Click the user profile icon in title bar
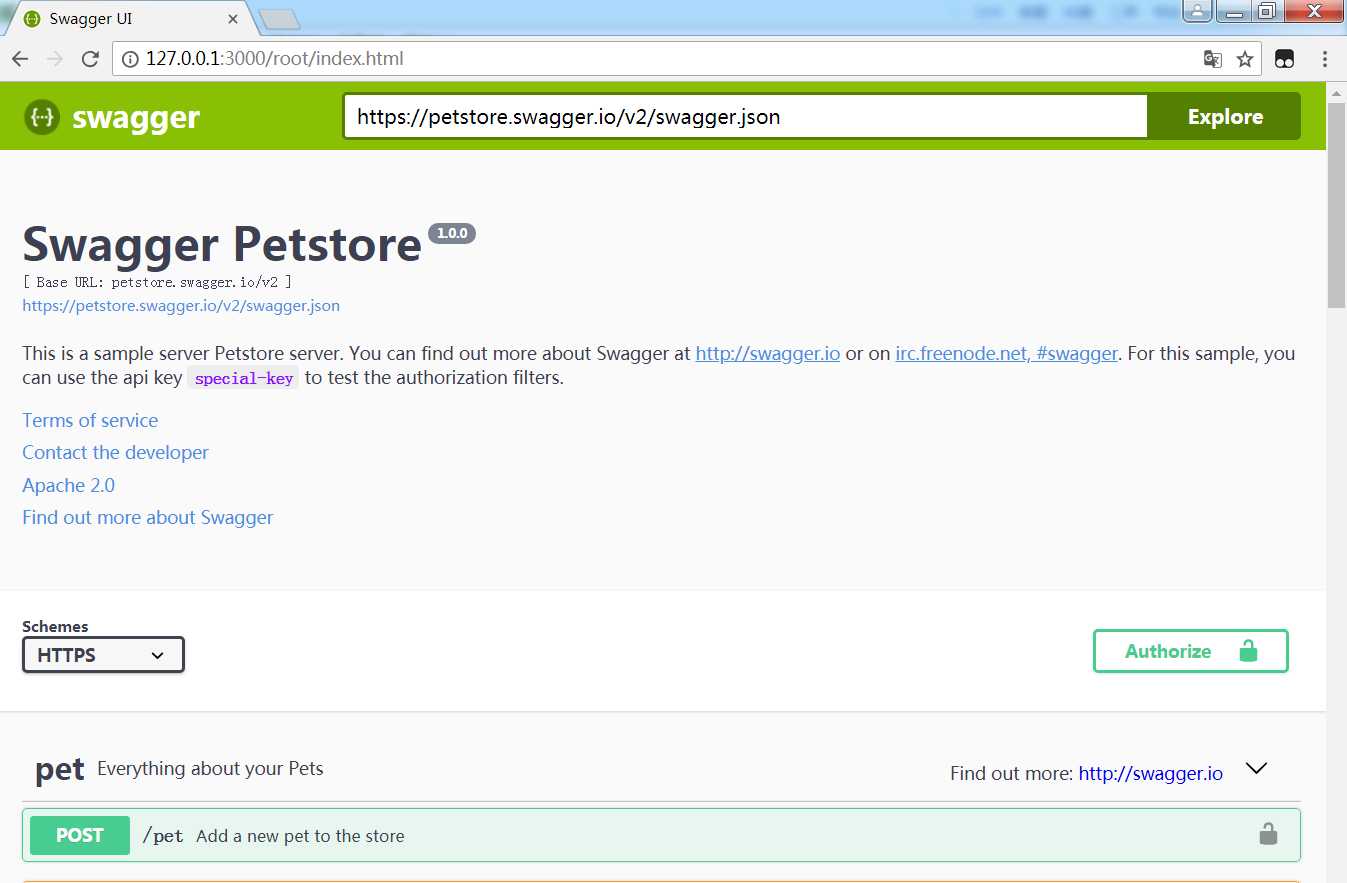This screenshot has width=1347, height=883. tap(1197, 11)
